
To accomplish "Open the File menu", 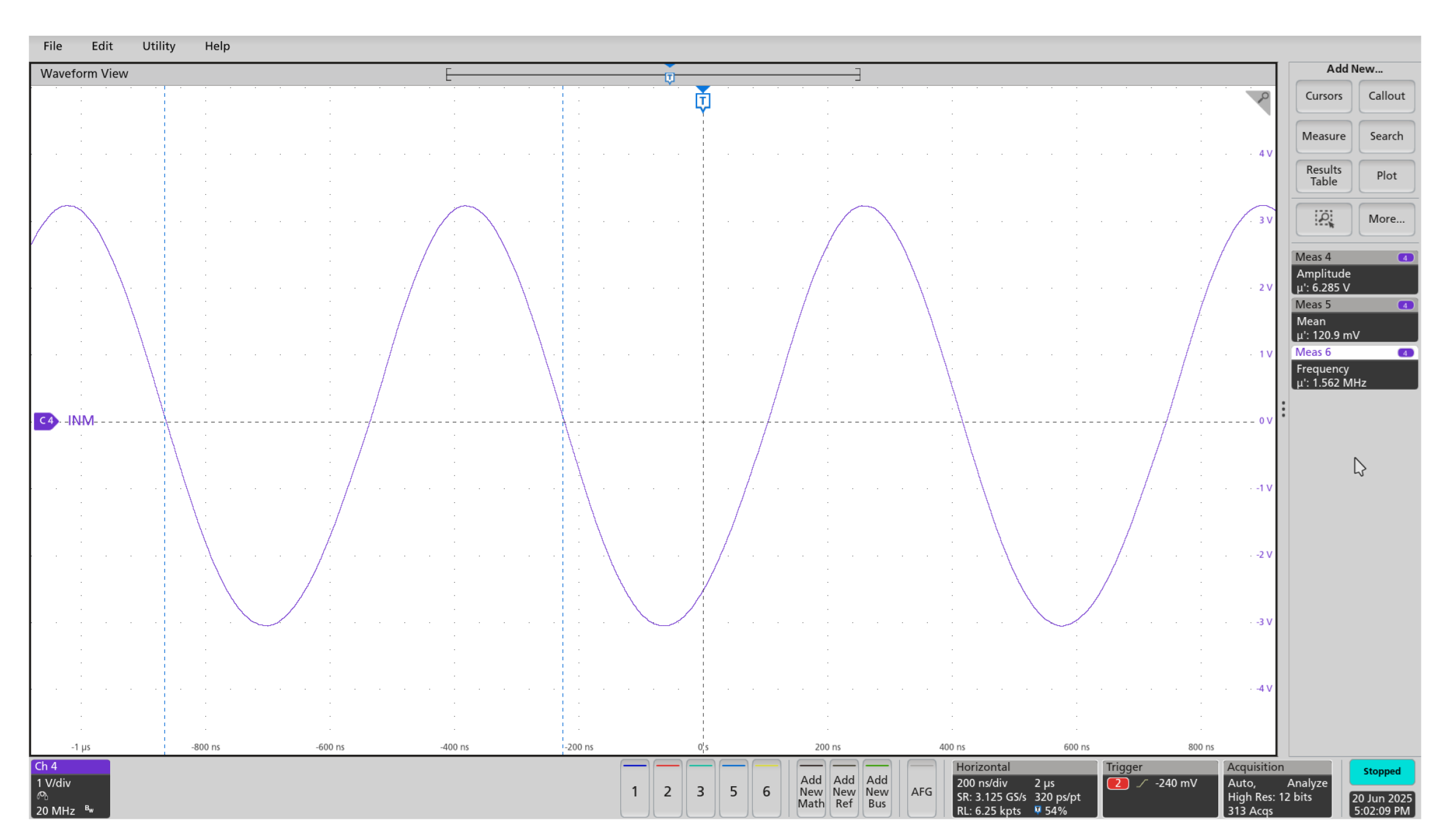I will [53, 46].
